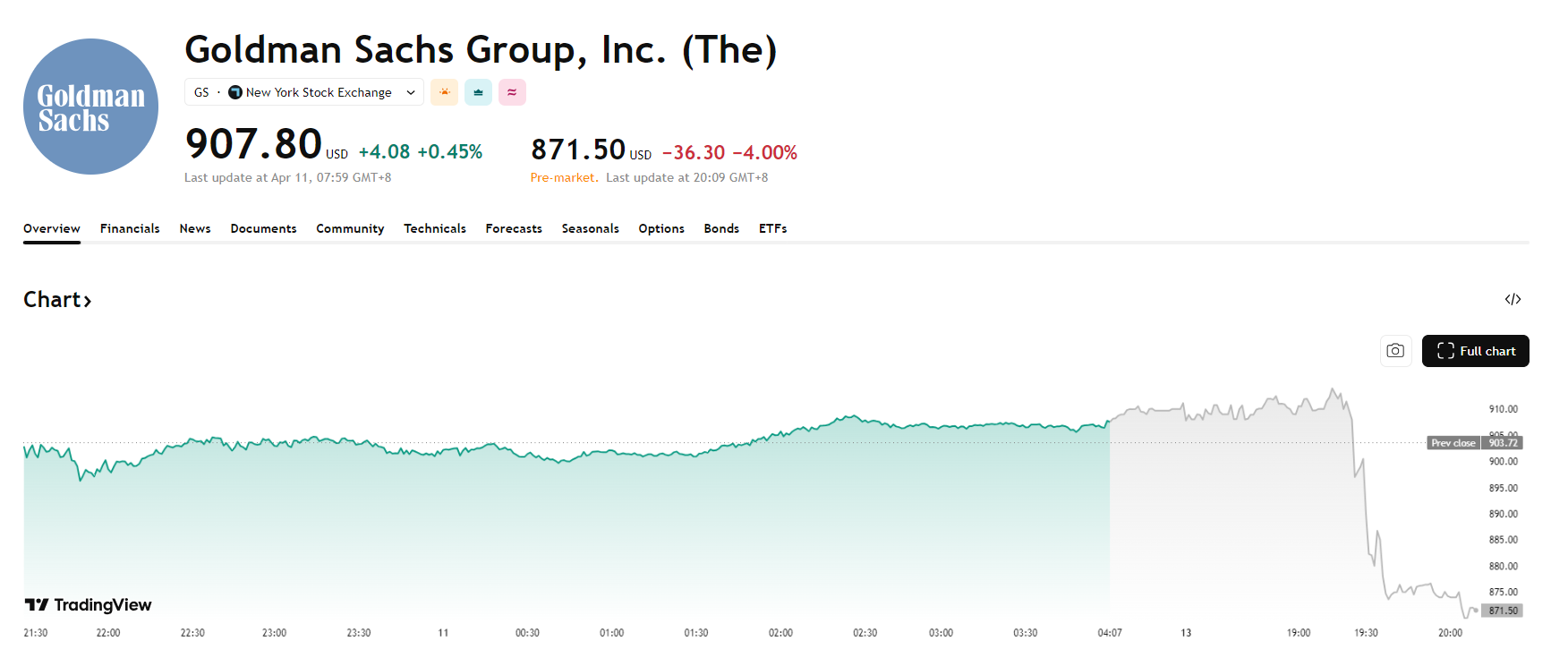
Task: Open the embed code icon near Chart heading
Action: pyautogui.click(x=1513, y=299)
